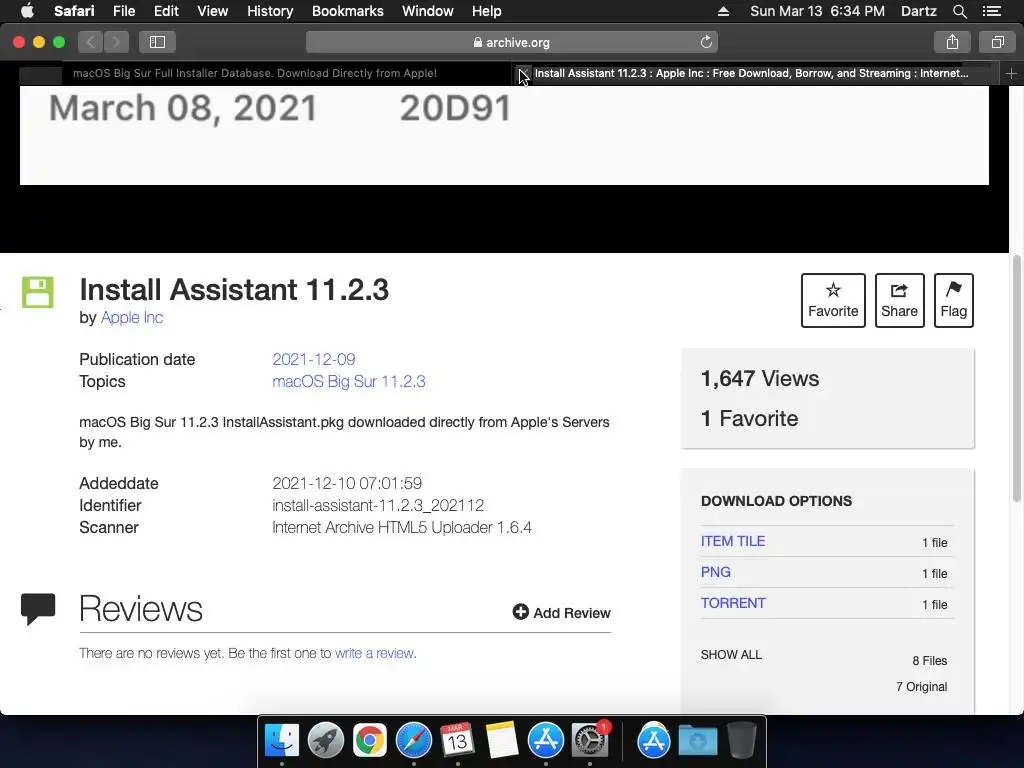
Task: Open the 2021-12-09 publication date link
Action: [313, 359]
